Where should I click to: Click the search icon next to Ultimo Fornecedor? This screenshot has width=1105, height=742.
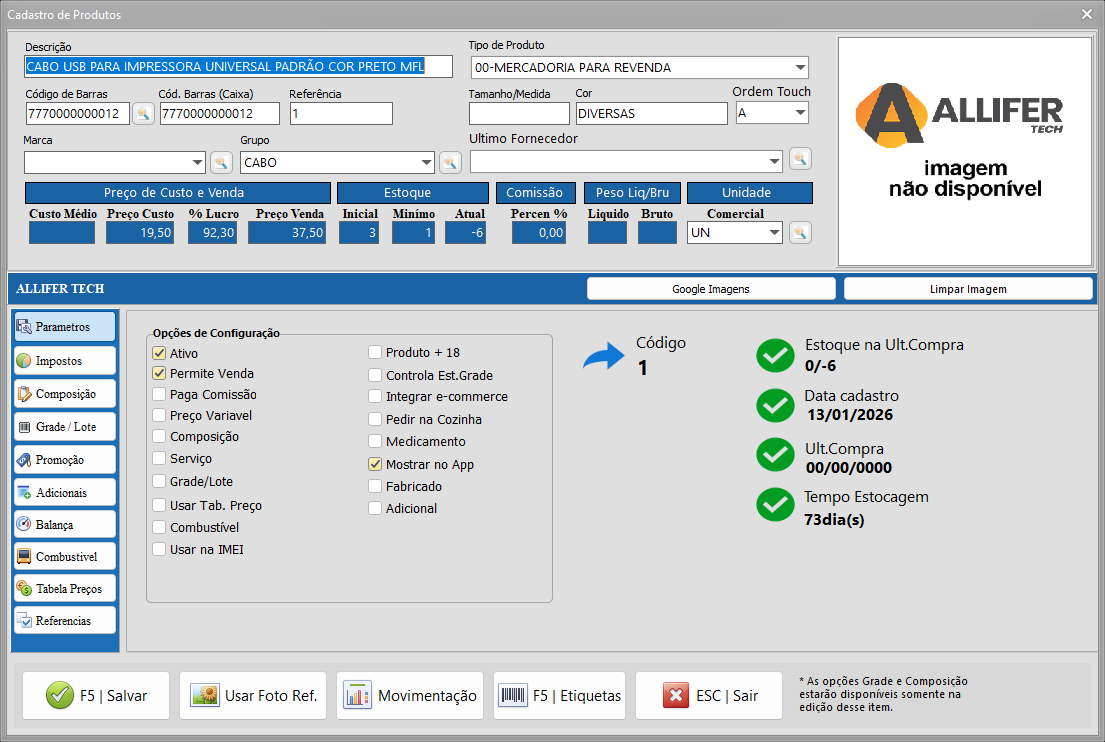point(800,158)
